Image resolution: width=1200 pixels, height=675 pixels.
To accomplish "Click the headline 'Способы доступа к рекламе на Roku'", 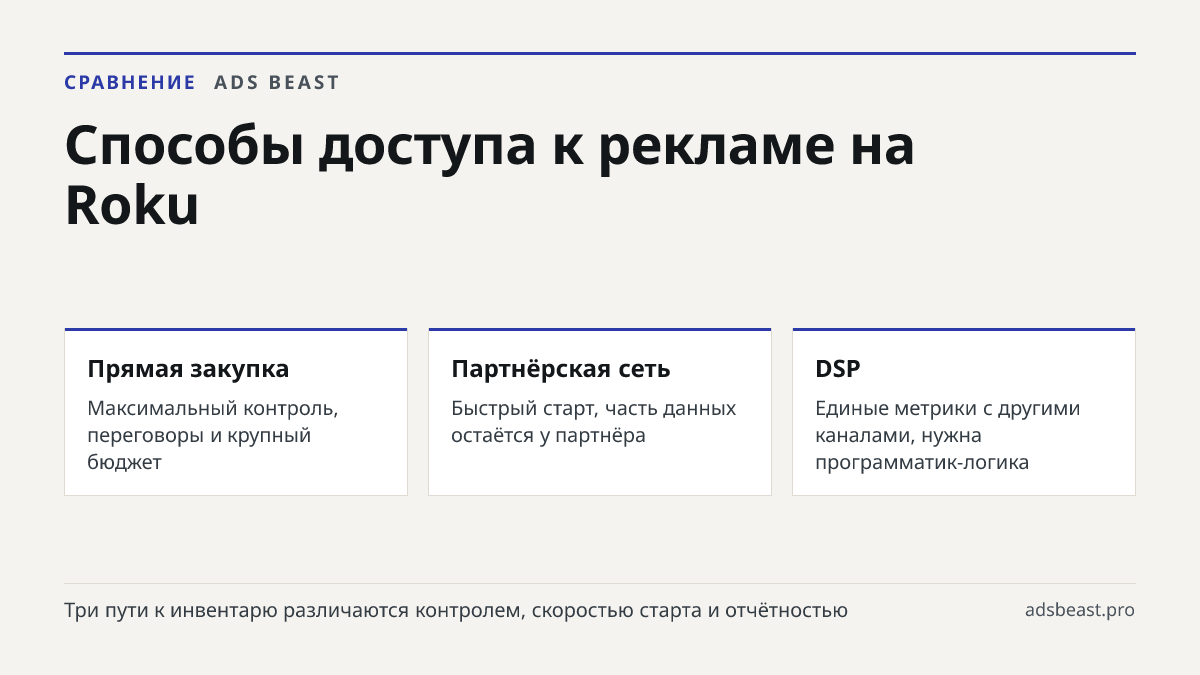I will pos(490,176).
